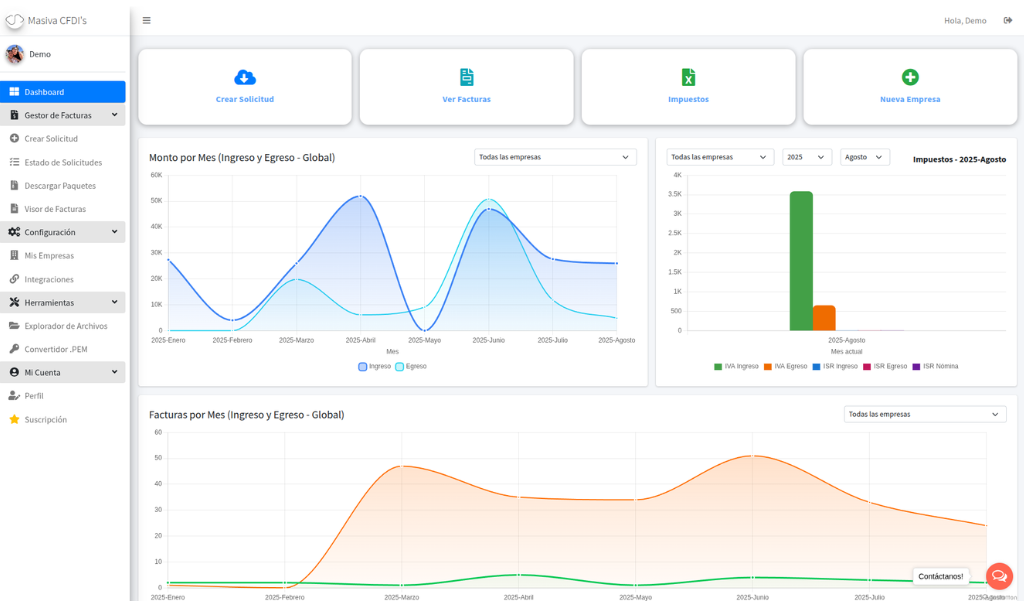Go to Suscripción in the sidebar

(45, 419)
